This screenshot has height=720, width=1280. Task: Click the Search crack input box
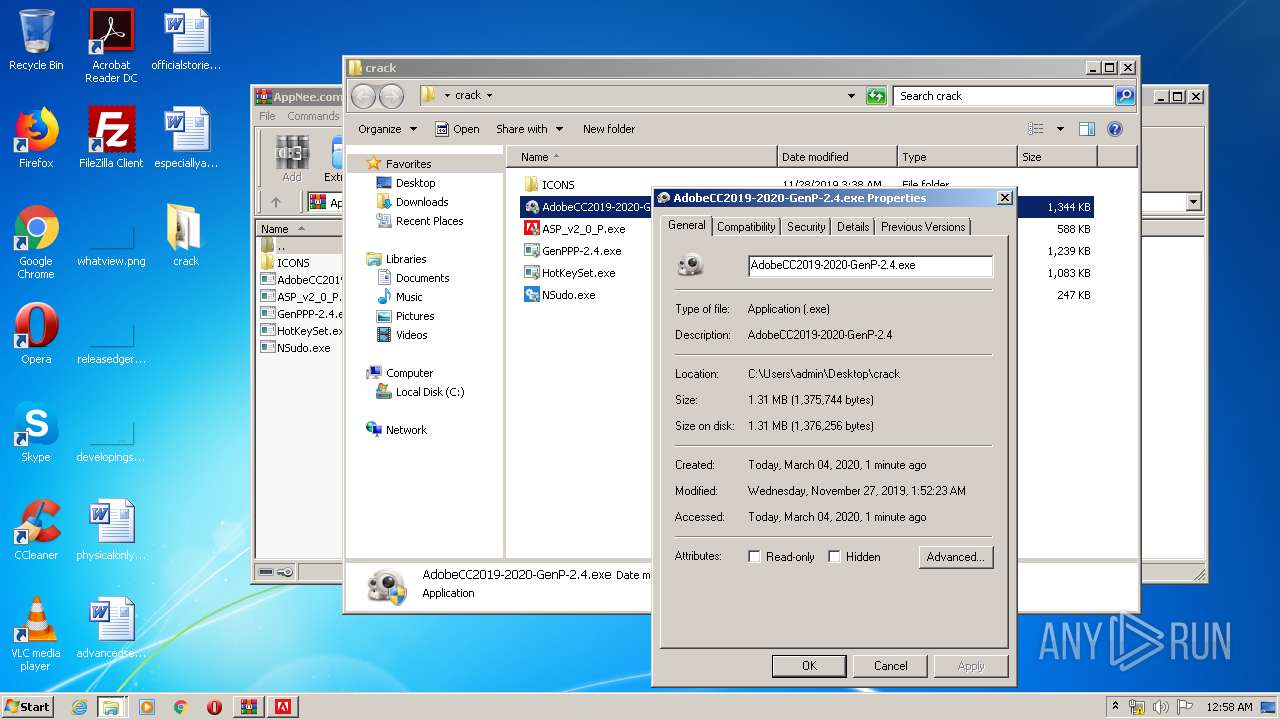pos(1003,96)
